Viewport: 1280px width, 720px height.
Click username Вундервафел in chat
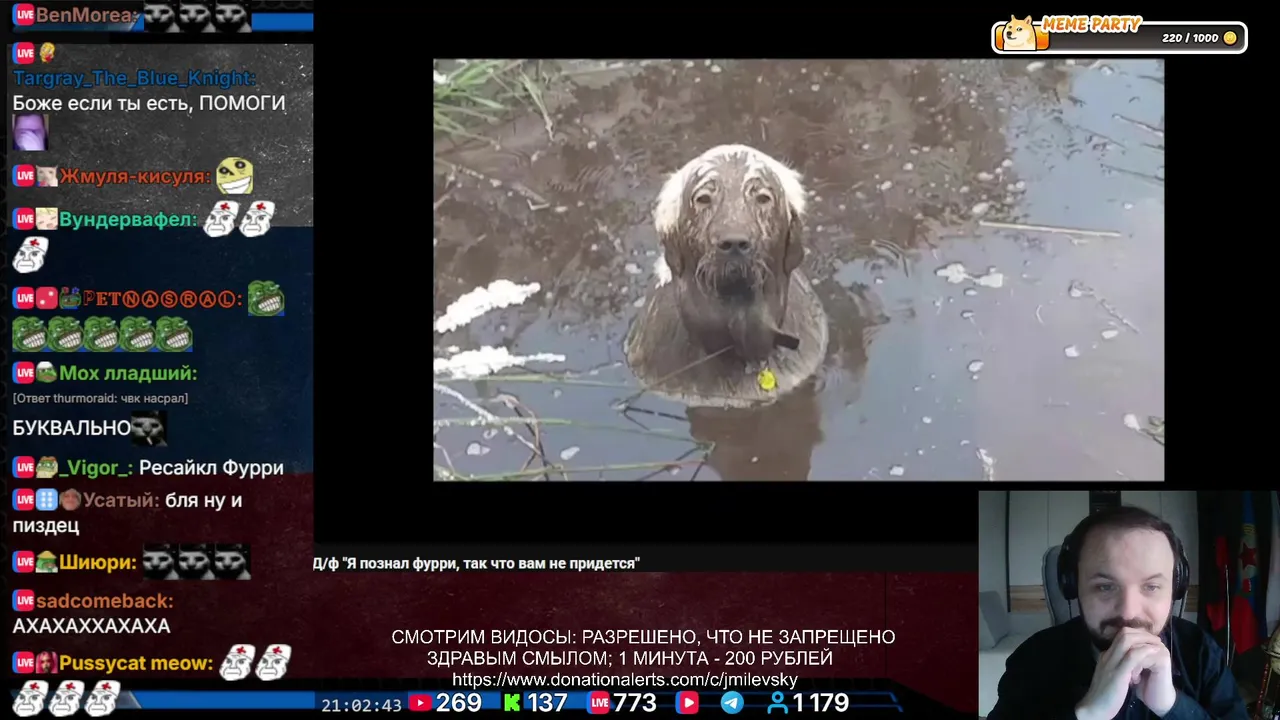coord(128,219)
